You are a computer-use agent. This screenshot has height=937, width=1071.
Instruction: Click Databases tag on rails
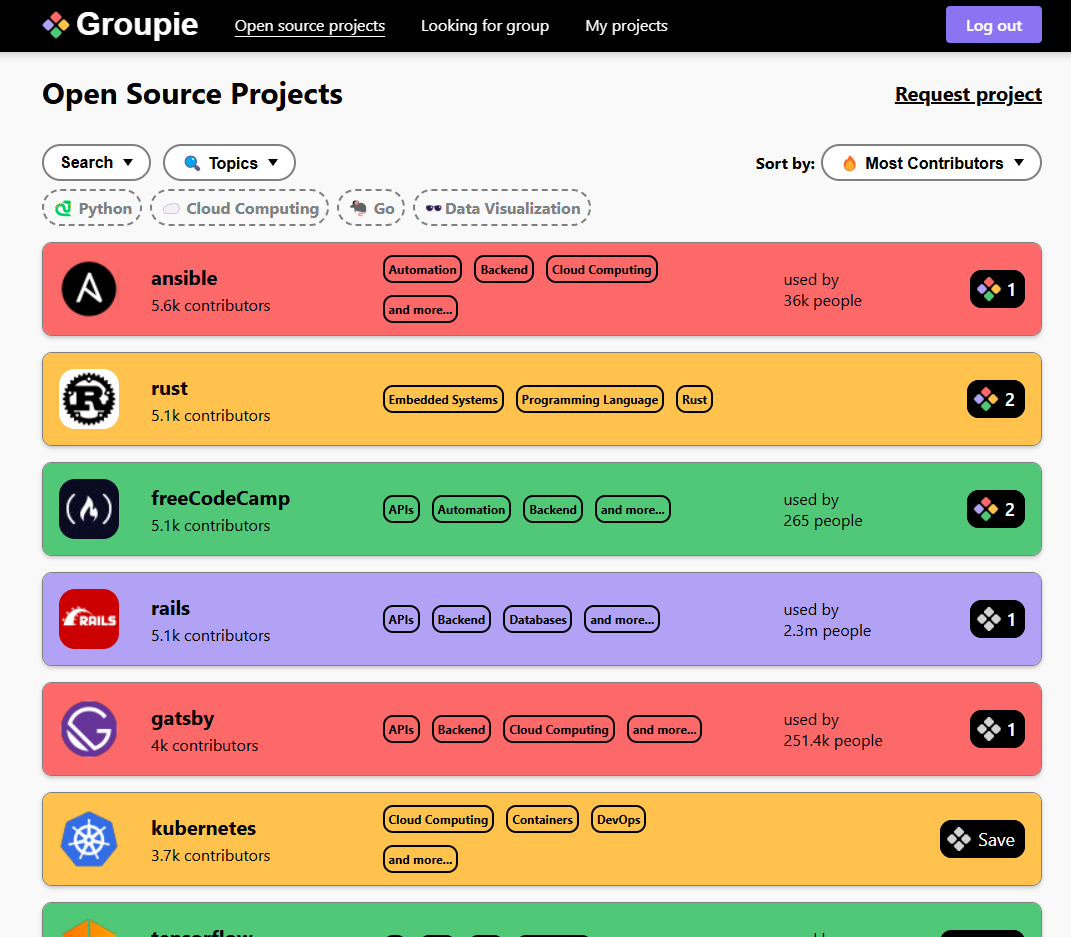tap(538, 619)
